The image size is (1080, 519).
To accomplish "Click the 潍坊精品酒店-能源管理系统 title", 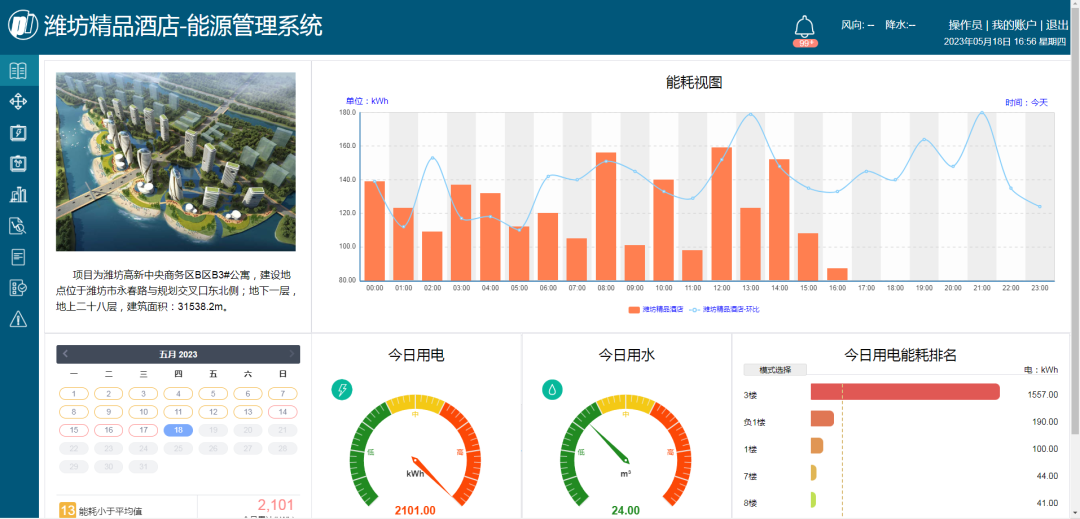I will click(183, 26).
